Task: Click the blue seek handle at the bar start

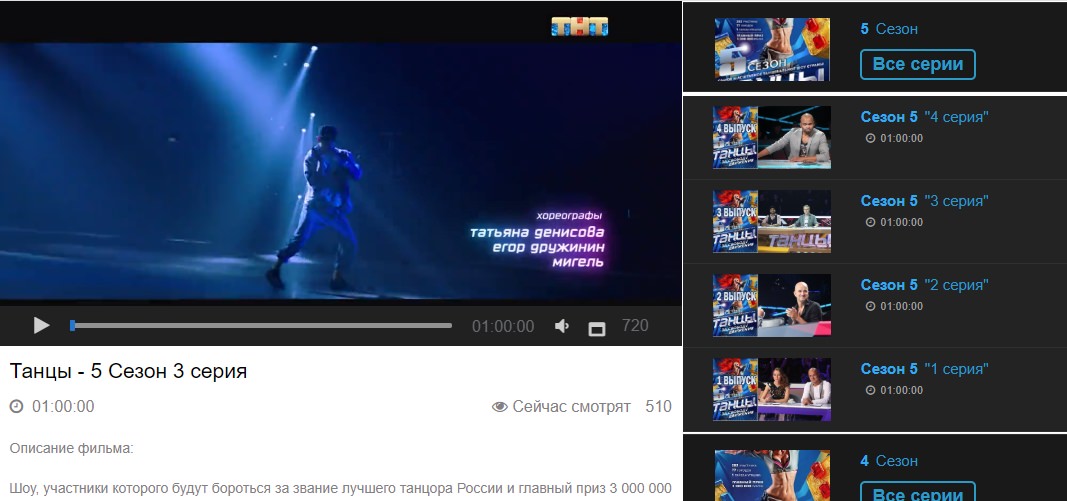Action: tap(73, 326)
